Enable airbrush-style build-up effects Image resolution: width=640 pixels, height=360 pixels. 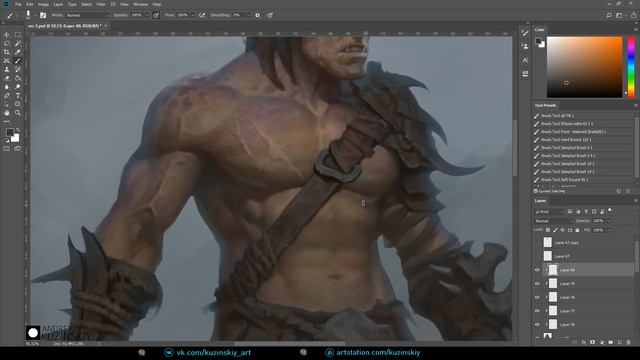coord(202,15)
